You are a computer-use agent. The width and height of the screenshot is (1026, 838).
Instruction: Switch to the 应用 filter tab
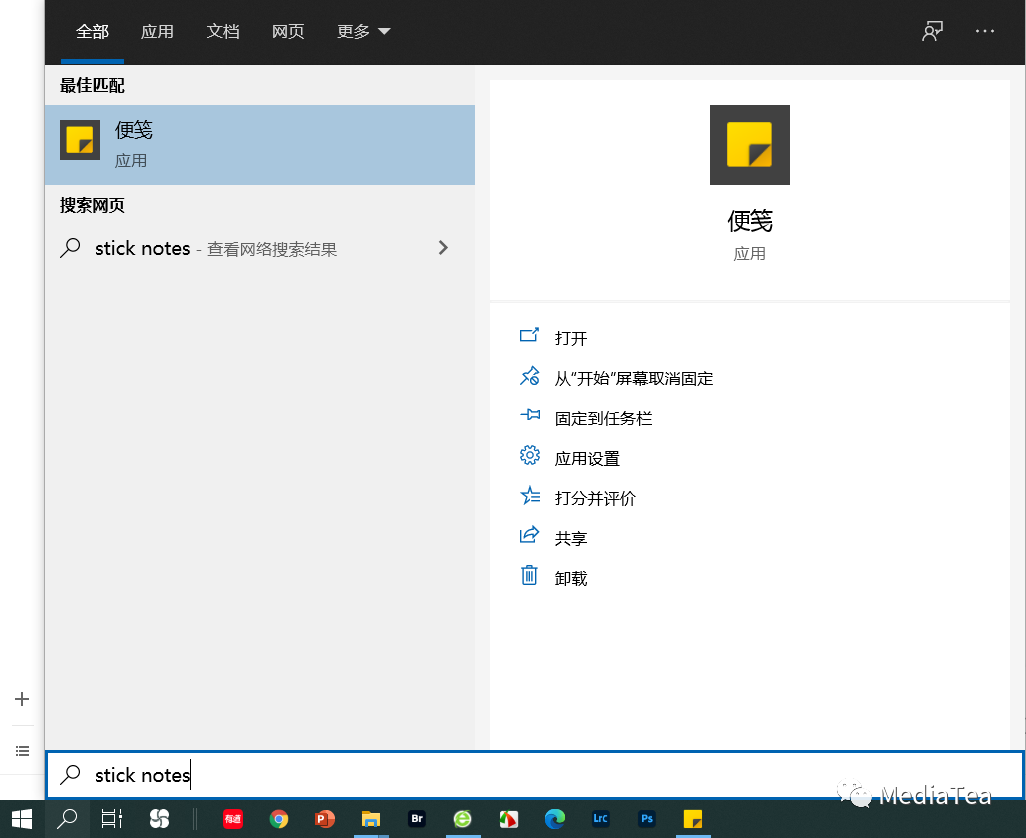tap(157, 31)
